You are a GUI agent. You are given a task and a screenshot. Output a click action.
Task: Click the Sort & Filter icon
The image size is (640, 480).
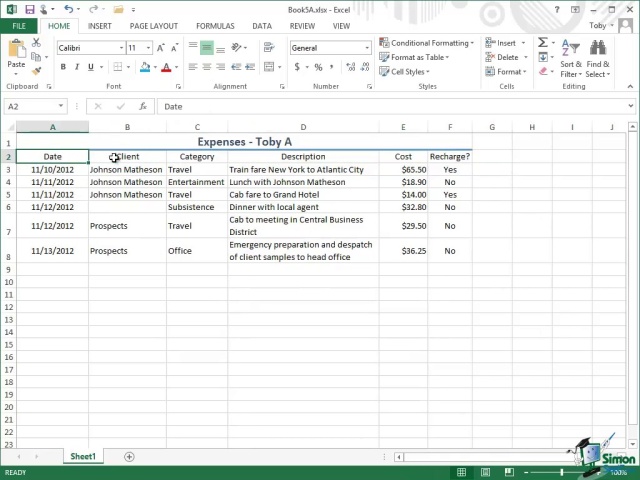click(570, 49)
